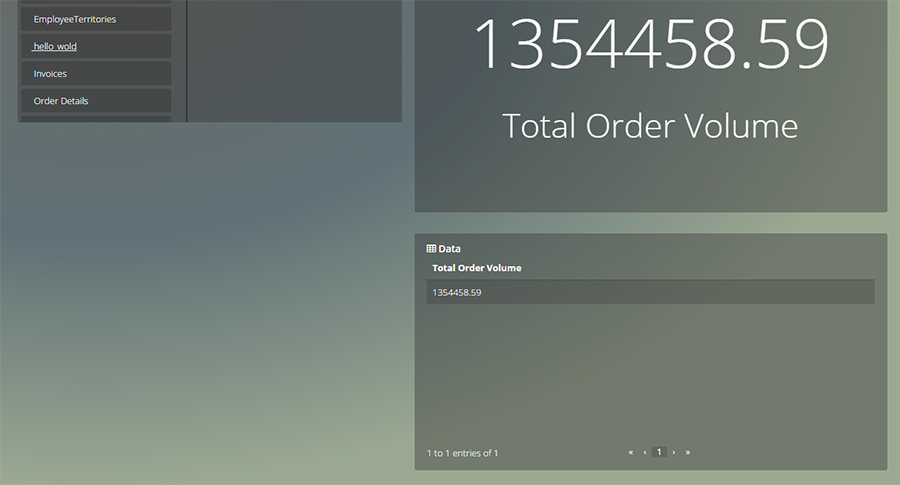
Task: Select the Order Details table entry
Action: pyautogui.click(x=96, y=101)
